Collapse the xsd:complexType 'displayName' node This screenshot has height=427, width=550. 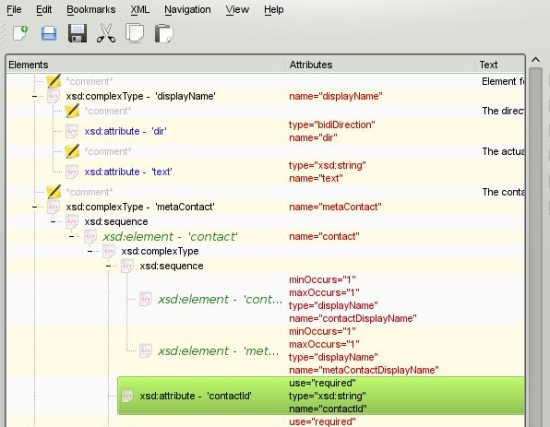(34, 96)
